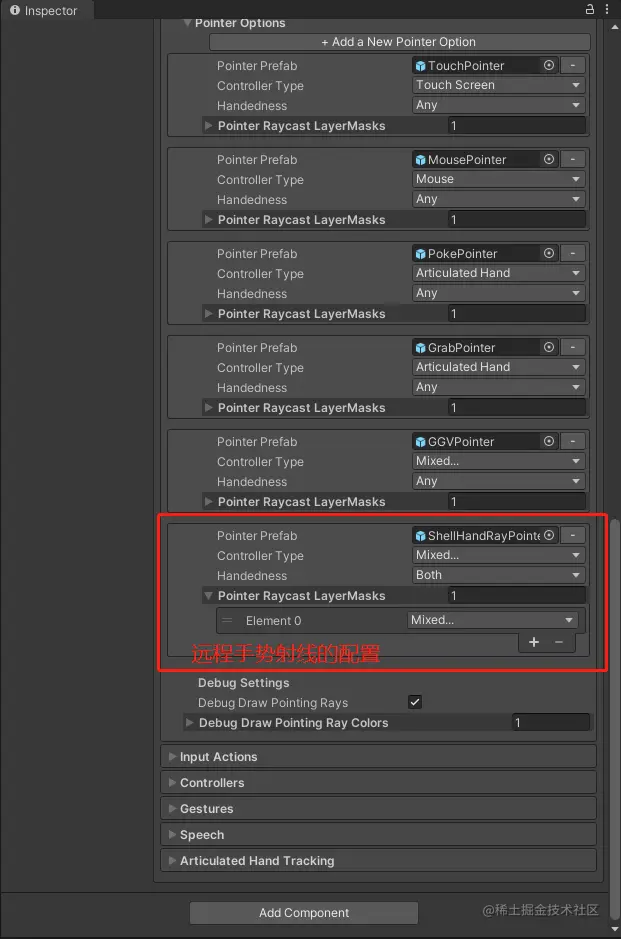
Task: Open GGVPointer Handedness Any dropdown
Action: pos(498,481)
